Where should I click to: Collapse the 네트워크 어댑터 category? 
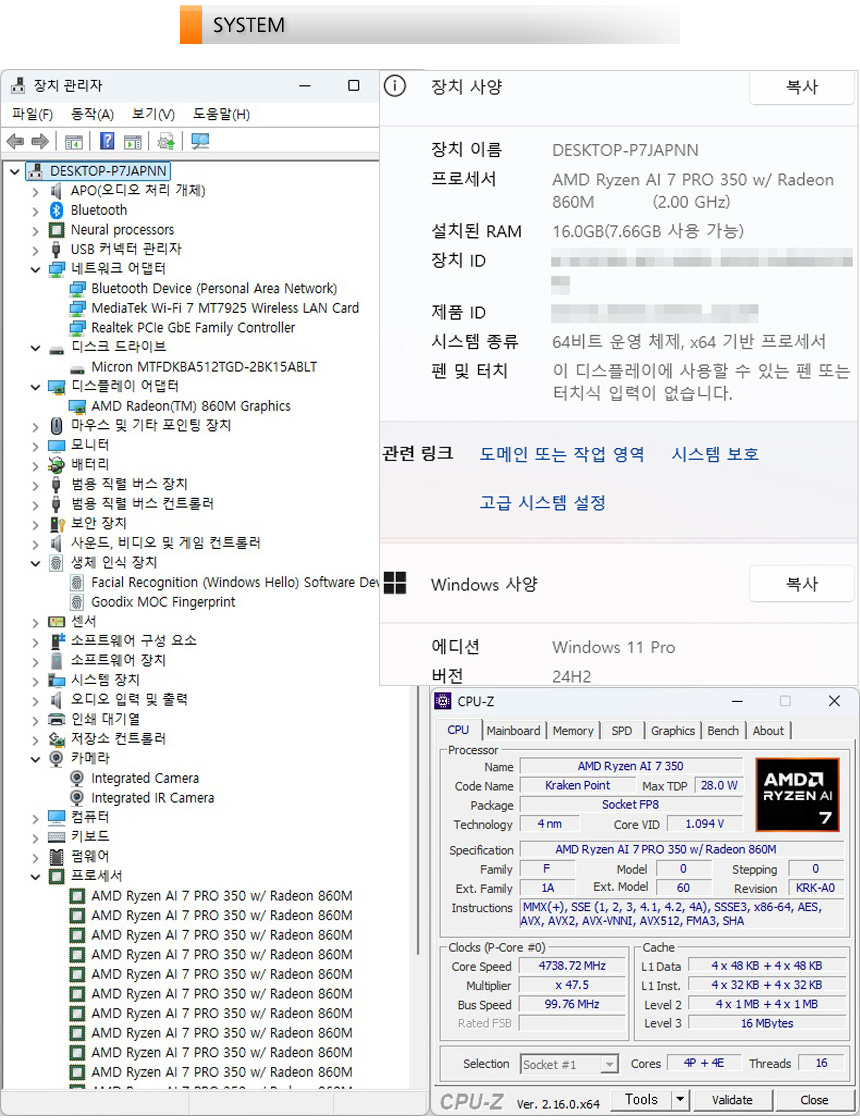(36, 269)
